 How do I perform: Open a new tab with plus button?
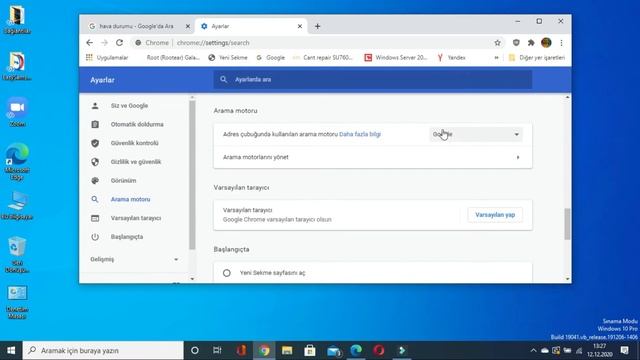click(317, 26)
